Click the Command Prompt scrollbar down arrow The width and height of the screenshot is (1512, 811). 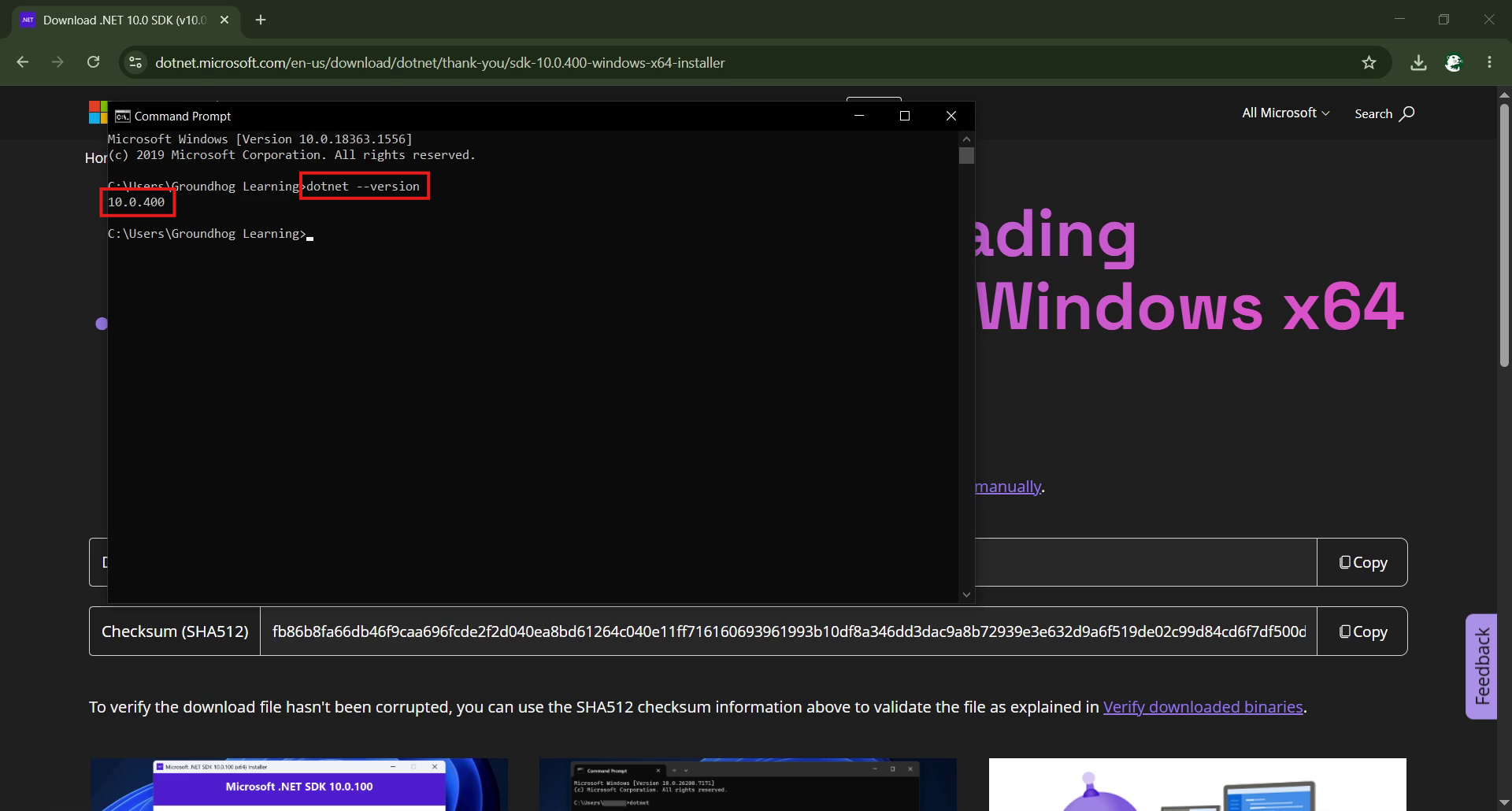[966, 595]
